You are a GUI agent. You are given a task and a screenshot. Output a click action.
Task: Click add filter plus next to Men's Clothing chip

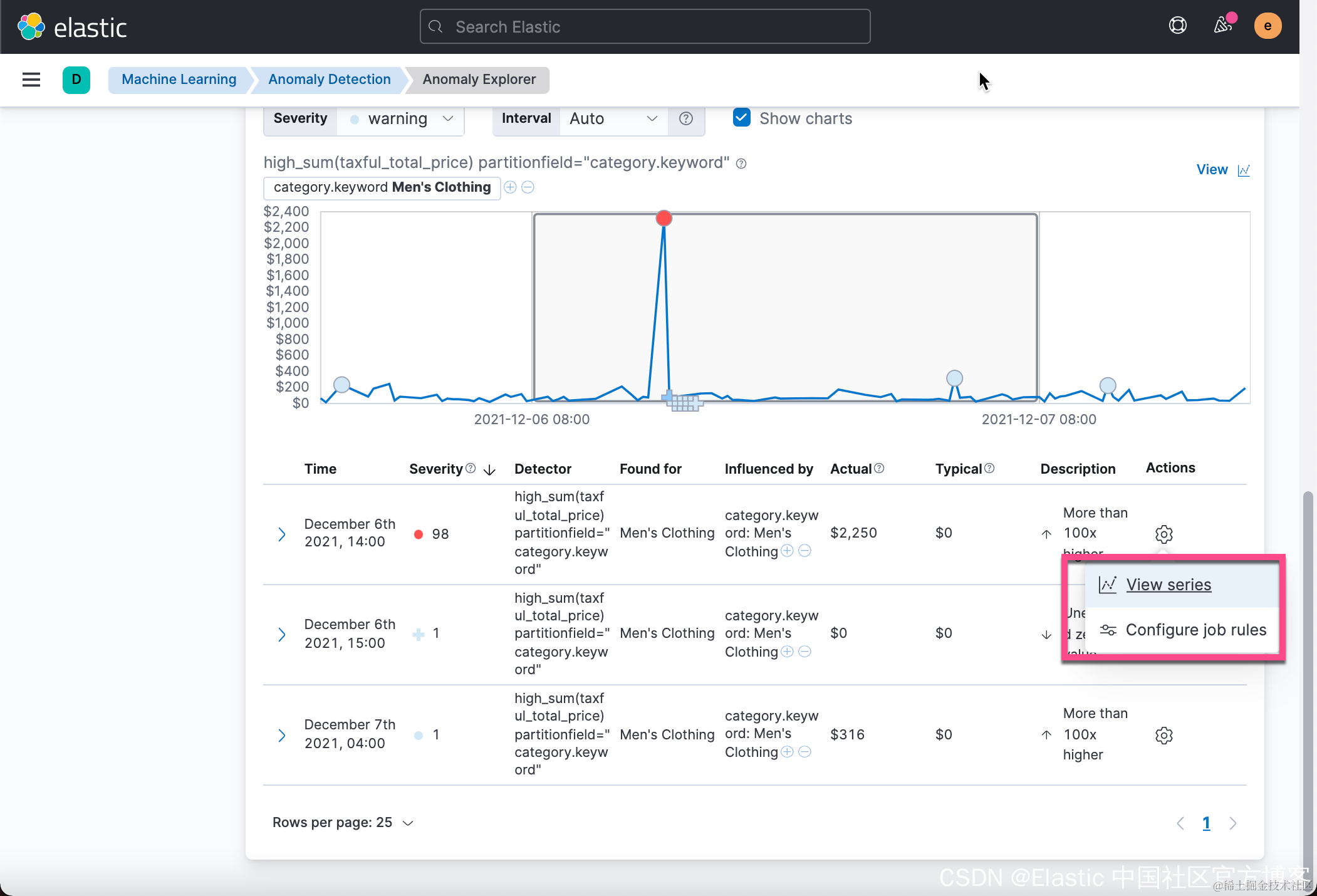pyautogui.click(x=510, y=187)
